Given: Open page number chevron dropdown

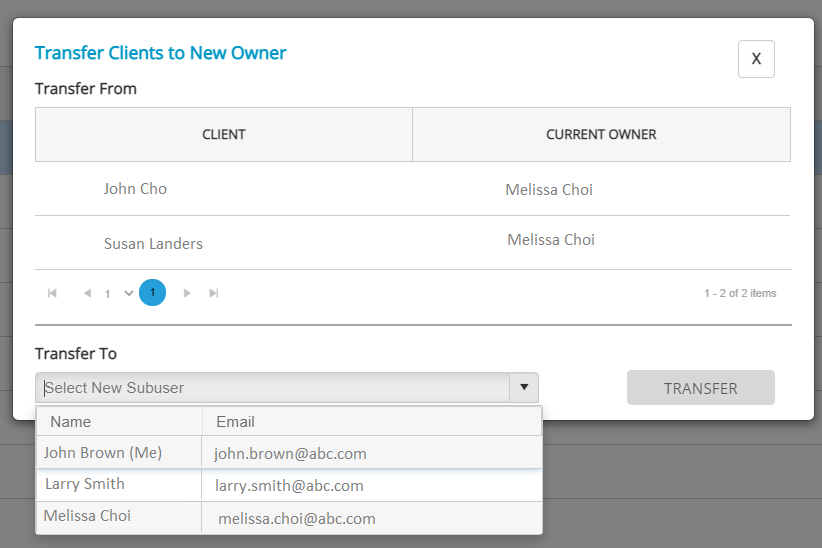Looking at the screenshot, I should (x=128, y=293).
